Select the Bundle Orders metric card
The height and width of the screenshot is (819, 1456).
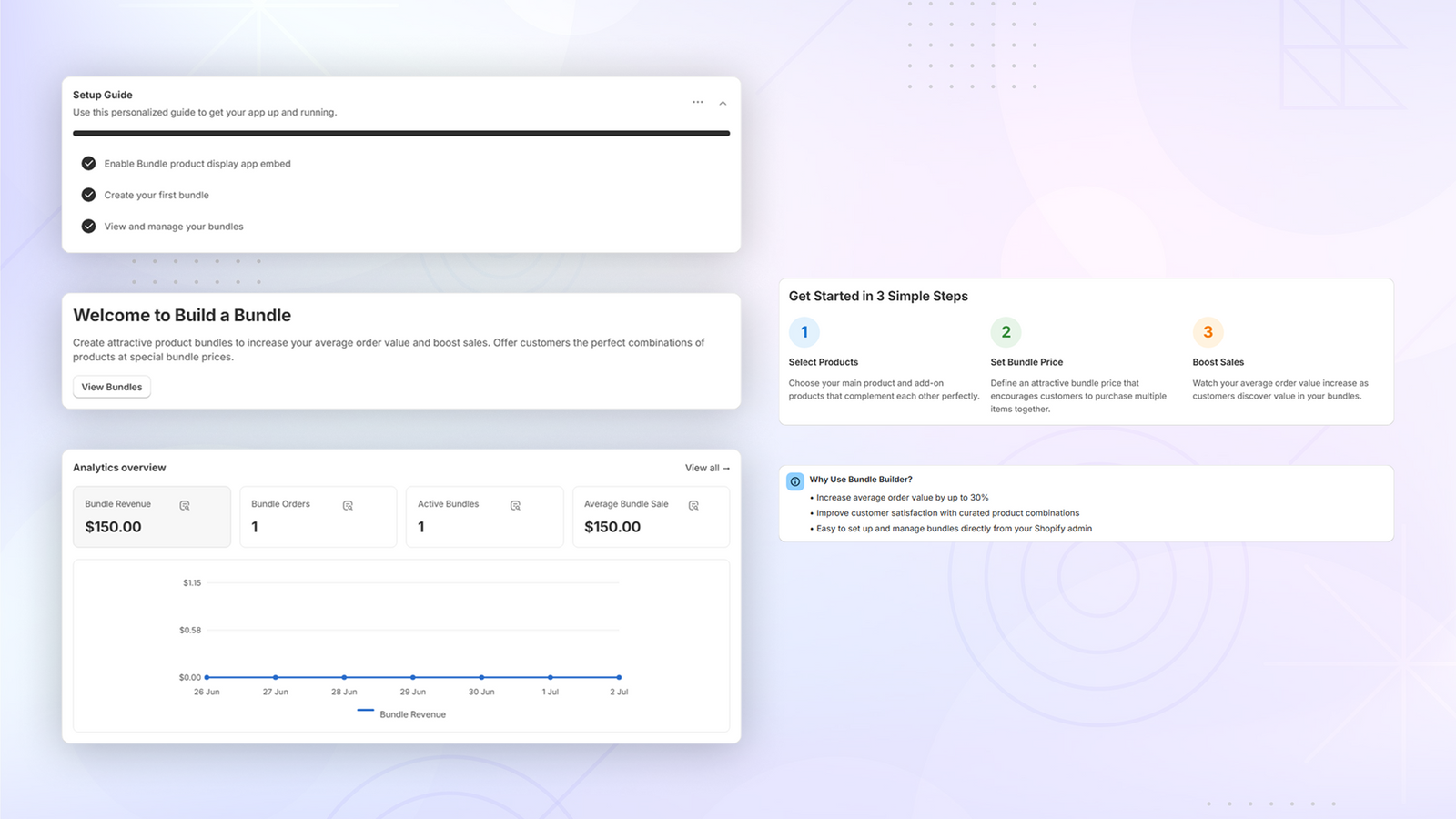(318, 517)
